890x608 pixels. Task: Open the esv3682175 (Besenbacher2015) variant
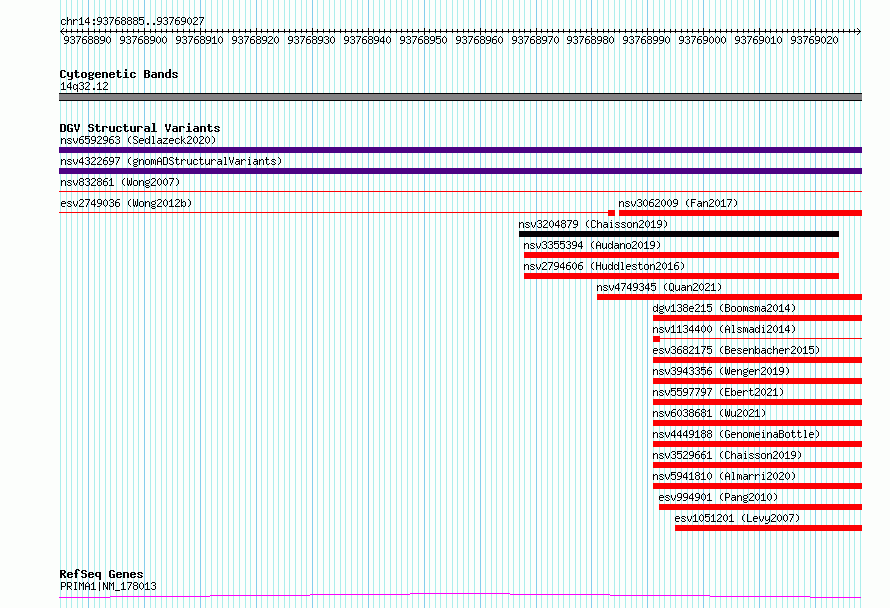tap(736, 350)
